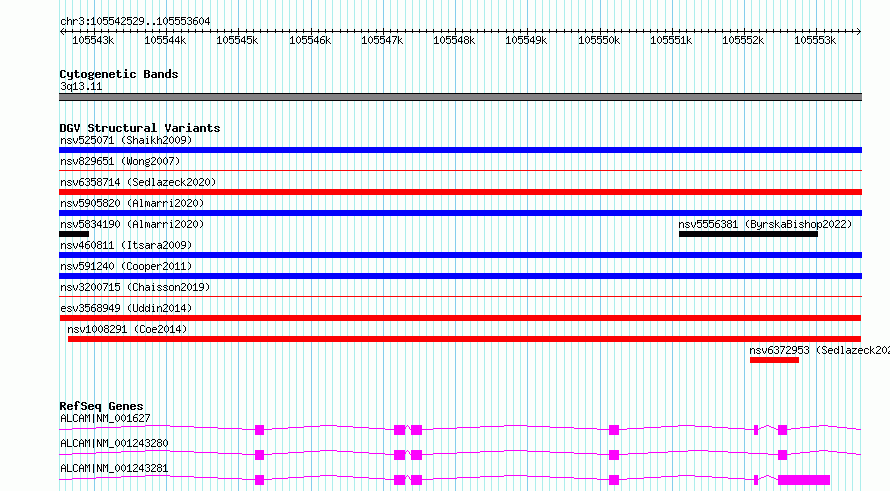Click the 105553k ruler tick label
Viewport: 890px width, 491px height.
[815, 40]
